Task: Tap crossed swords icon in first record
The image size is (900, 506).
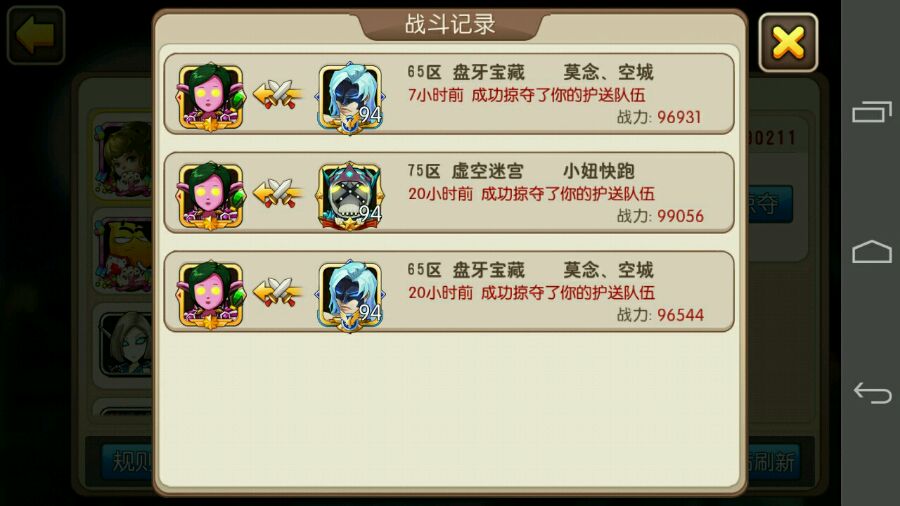Action: click(x=278, y=94)
